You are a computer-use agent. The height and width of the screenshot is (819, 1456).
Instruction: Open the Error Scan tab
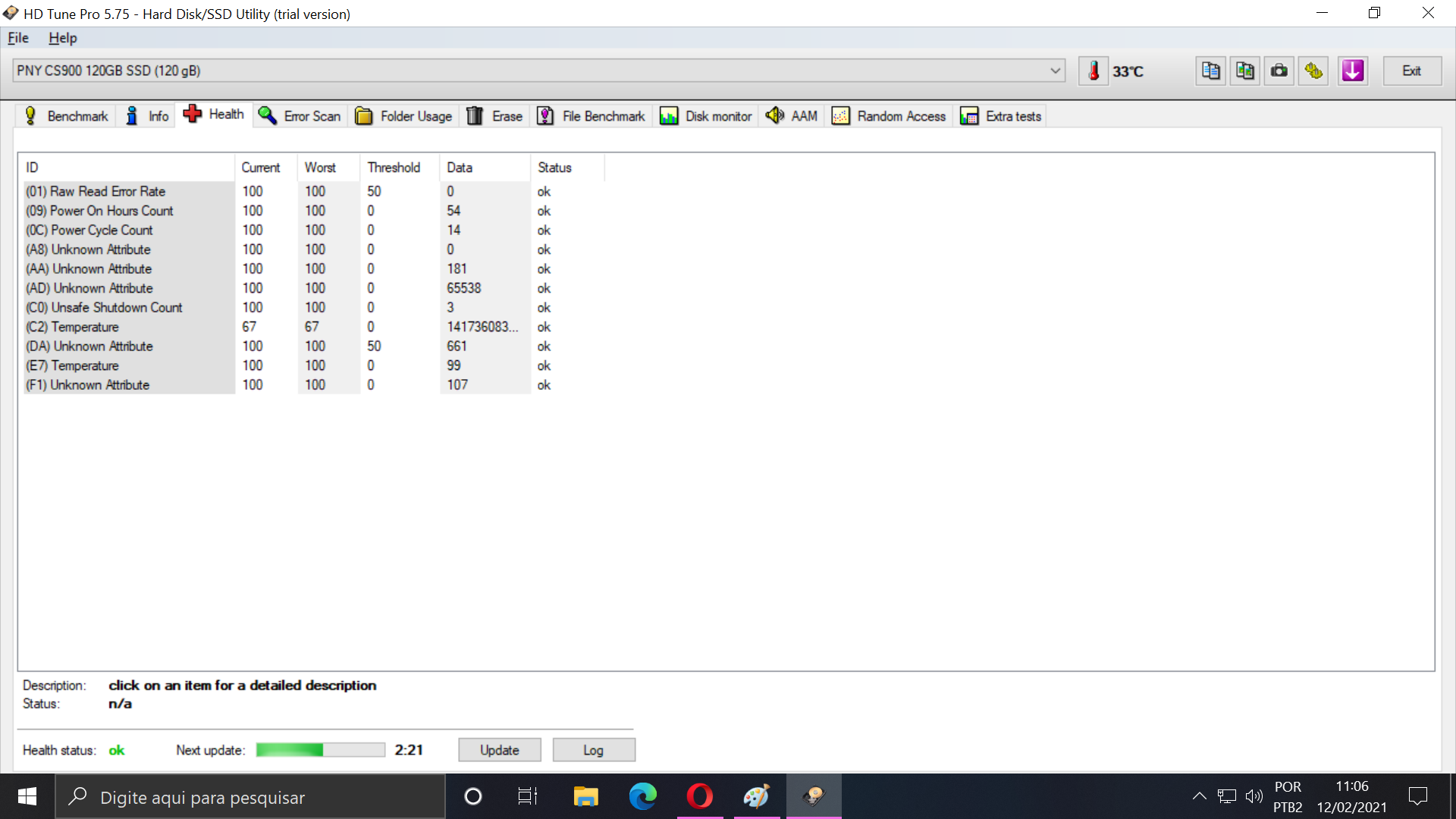tap(300, 116)
